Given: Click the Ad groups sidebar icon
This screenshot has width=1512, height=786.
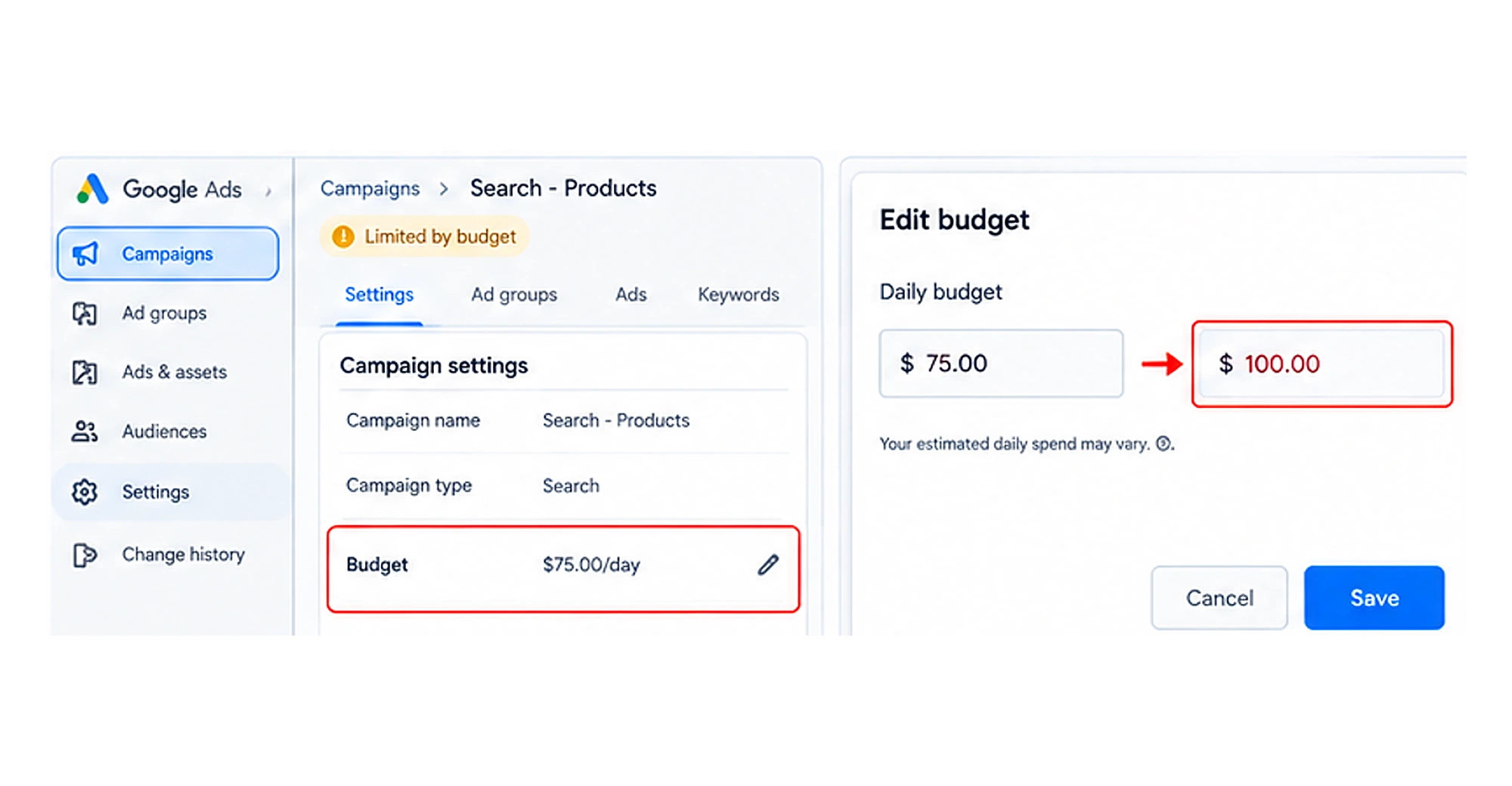Looking at the screenshot, I should (85, 313).
